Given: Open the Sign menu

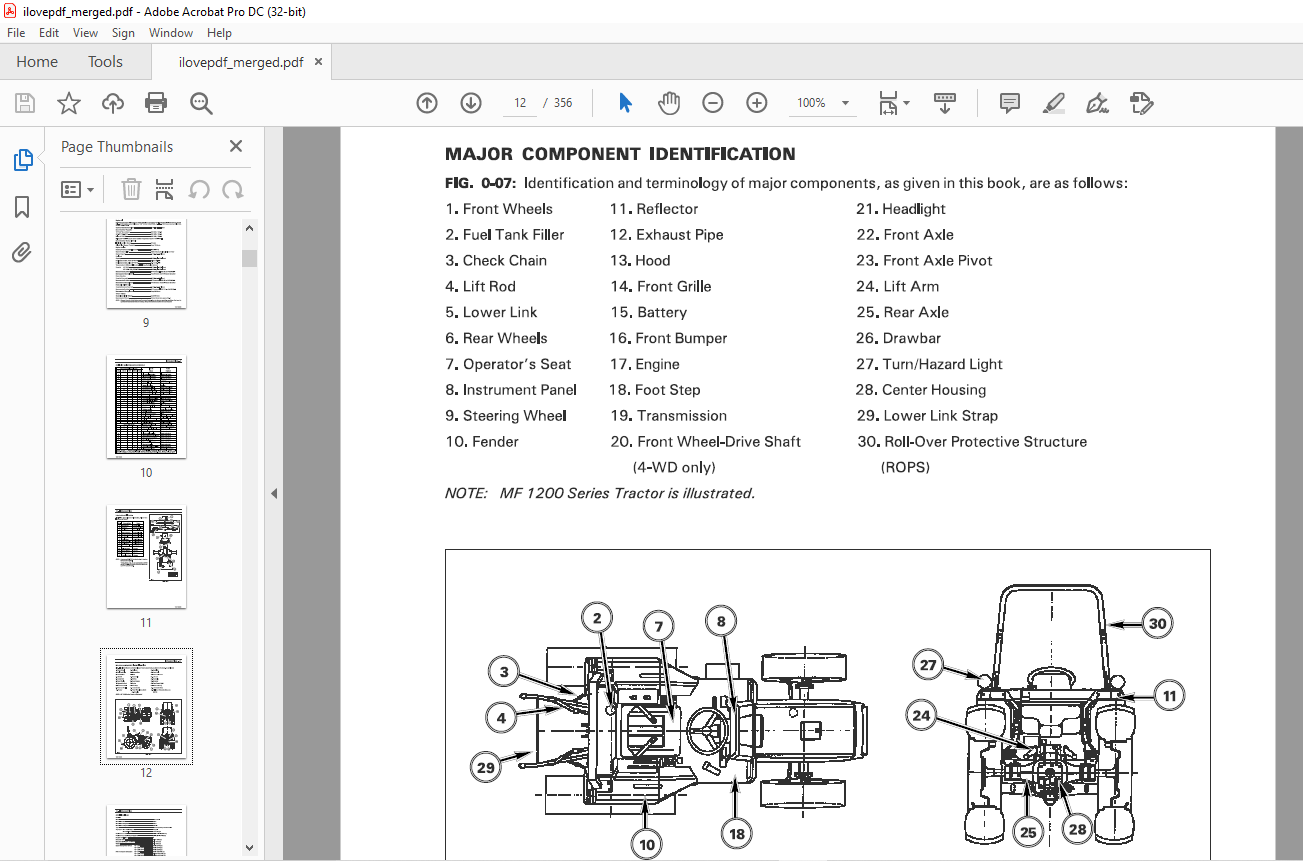Looking at the screenshot, I should [123, 33].
